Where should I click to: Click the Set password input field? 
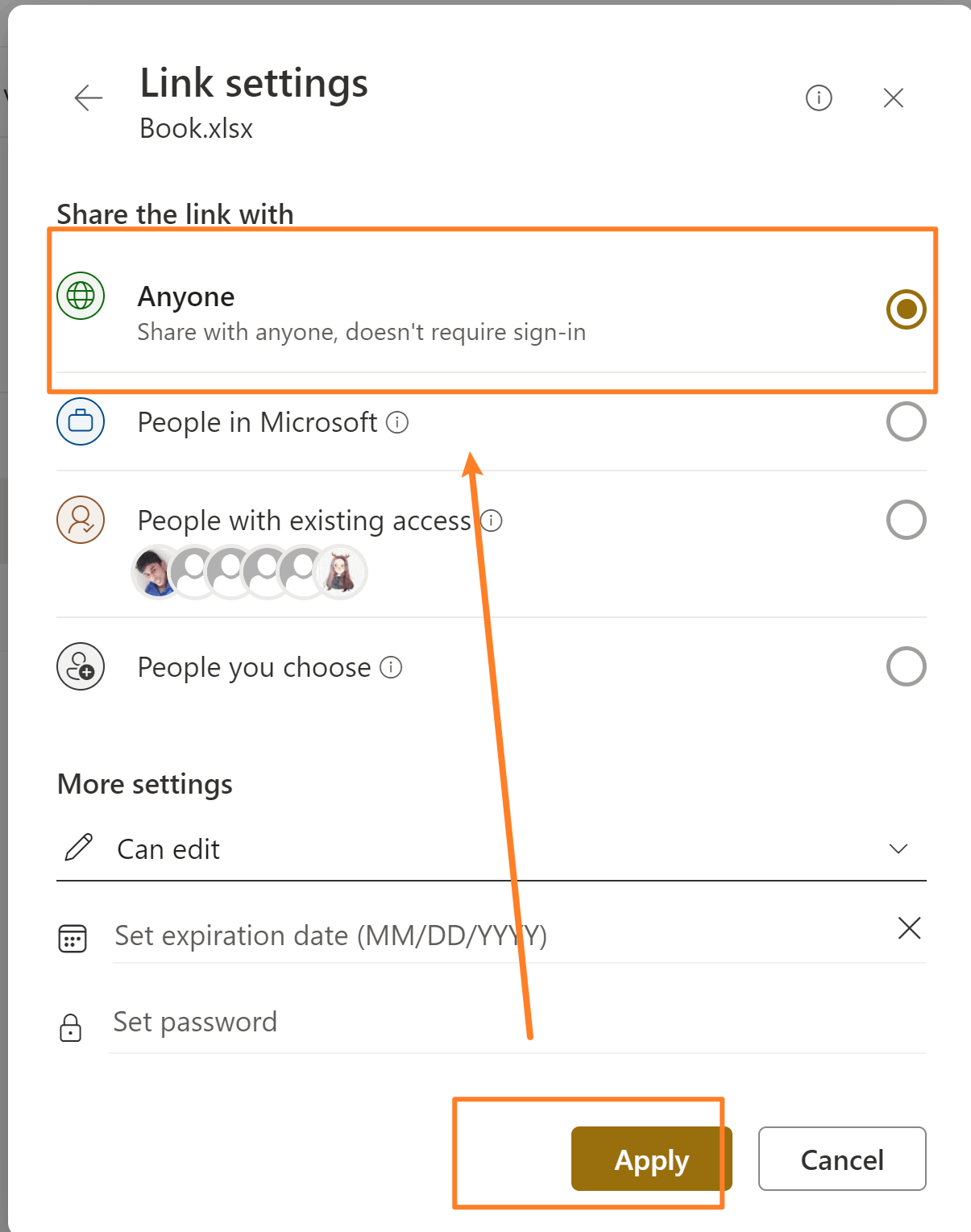point(322,1022)
